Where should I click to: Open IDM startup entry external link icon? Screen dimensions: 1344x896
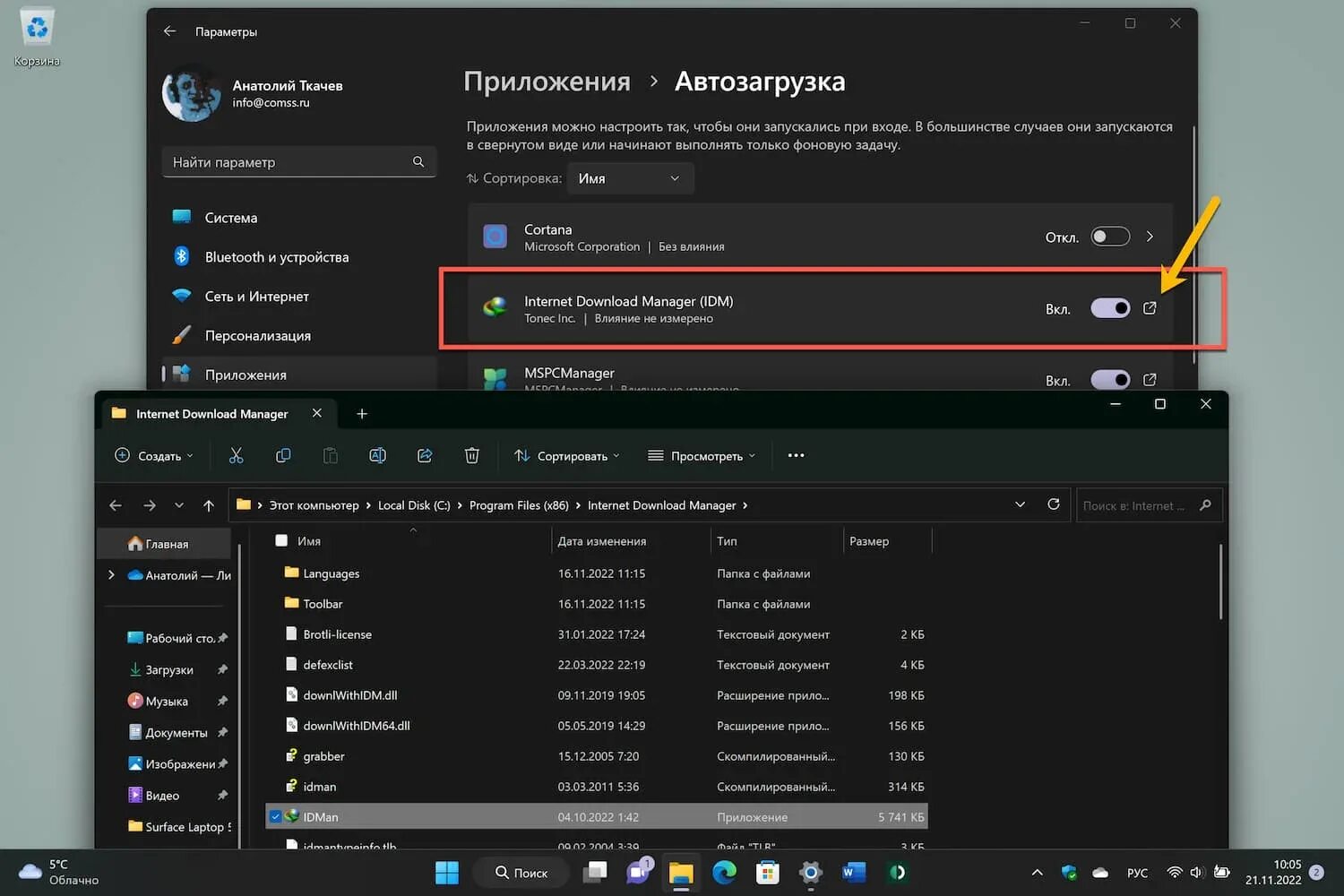pyautogui.click(x=1150, y=308)
